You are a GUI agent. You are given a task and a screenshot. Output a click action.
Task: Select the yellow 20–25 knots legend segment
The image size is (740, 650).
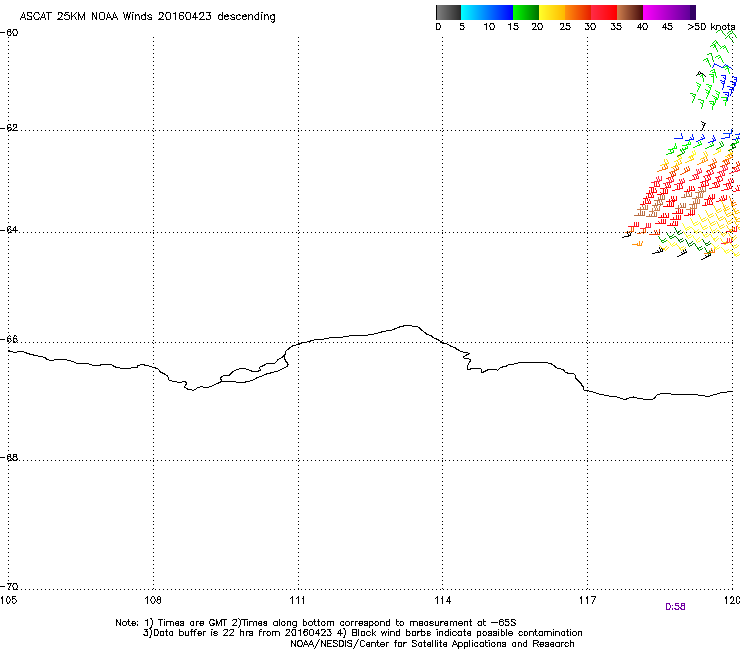click(x=552, y=12)
